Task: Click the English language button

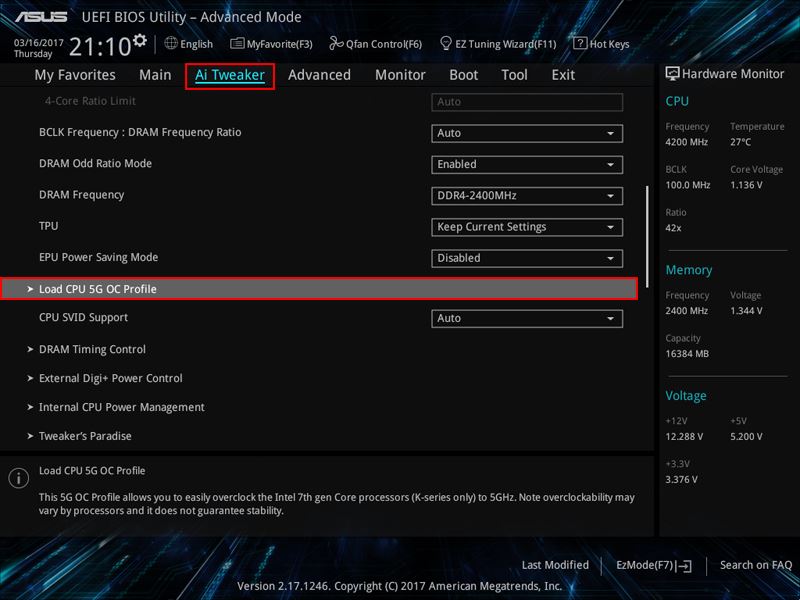Action: coord(189,44)
